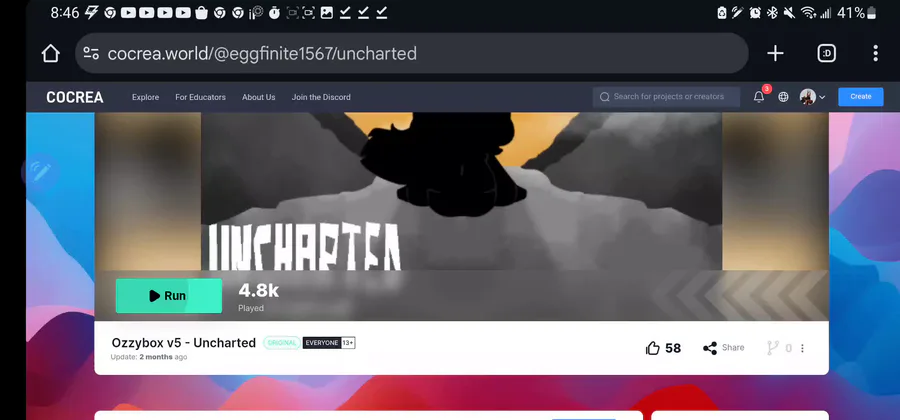
Task: Open a new browser tab with plus
Action: [775, 53]
